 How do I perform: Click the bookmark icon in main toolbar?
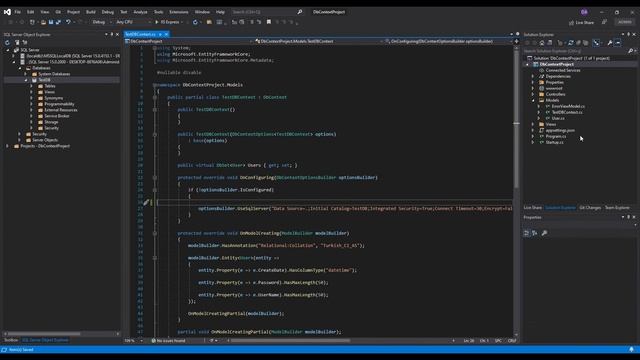[x=269, y=22]
